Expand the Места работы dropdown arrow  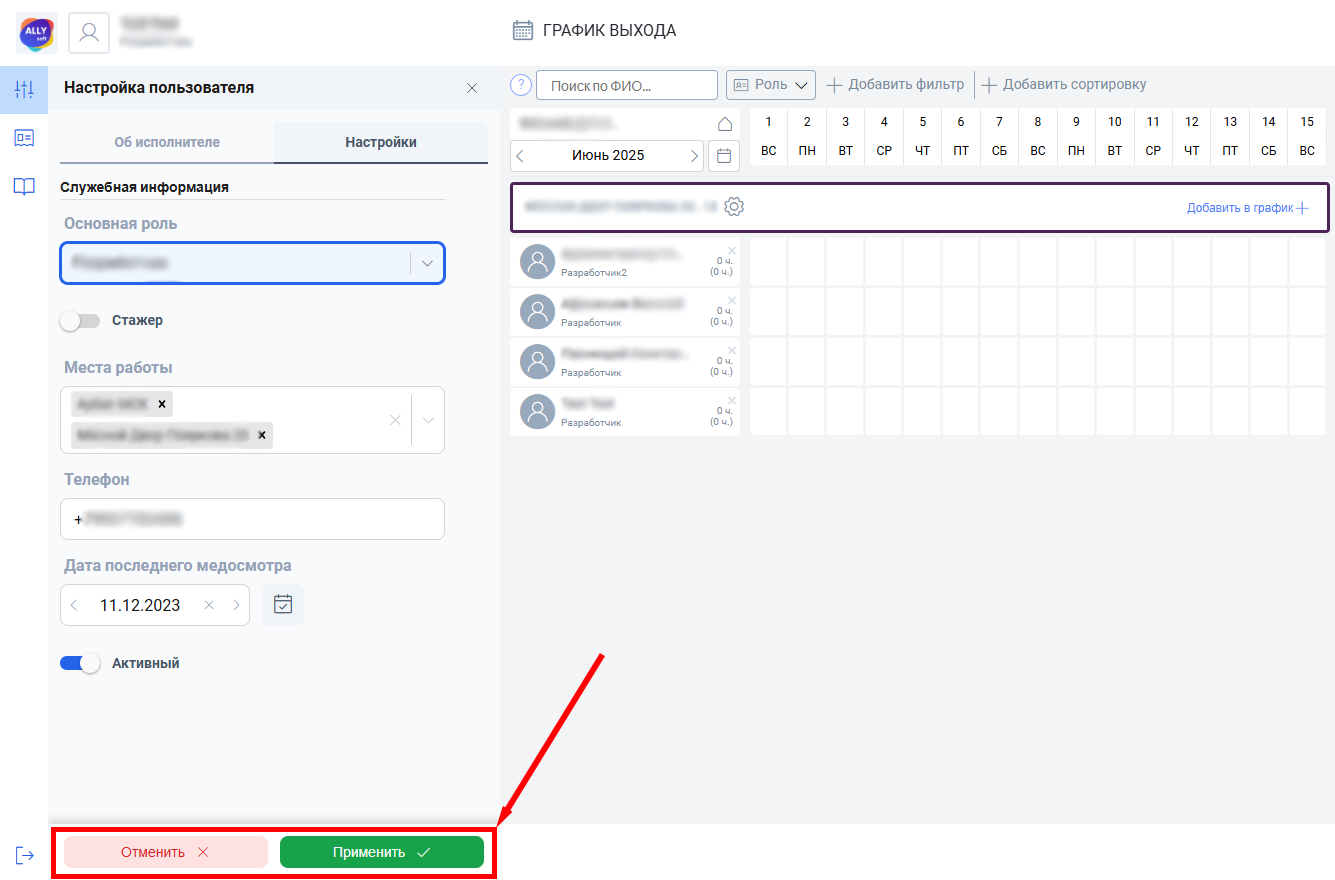click(428, 420)
